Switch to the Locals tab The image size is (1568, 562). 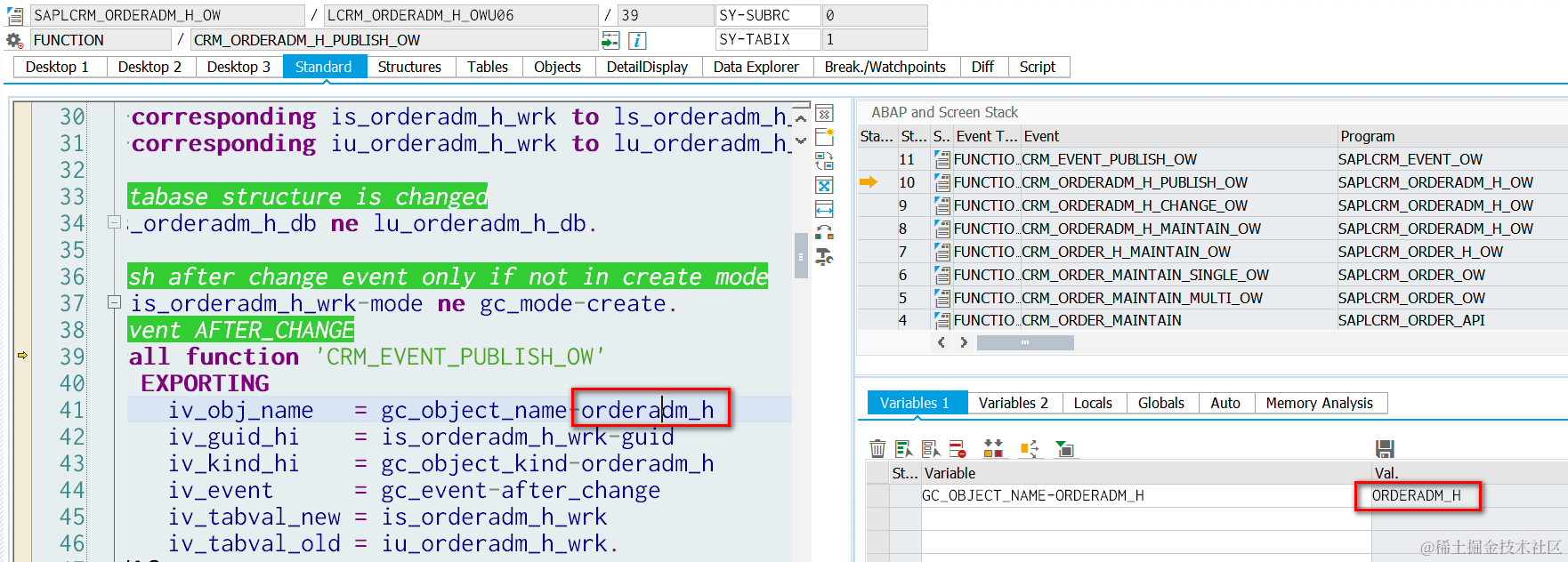coord(1093,403)
